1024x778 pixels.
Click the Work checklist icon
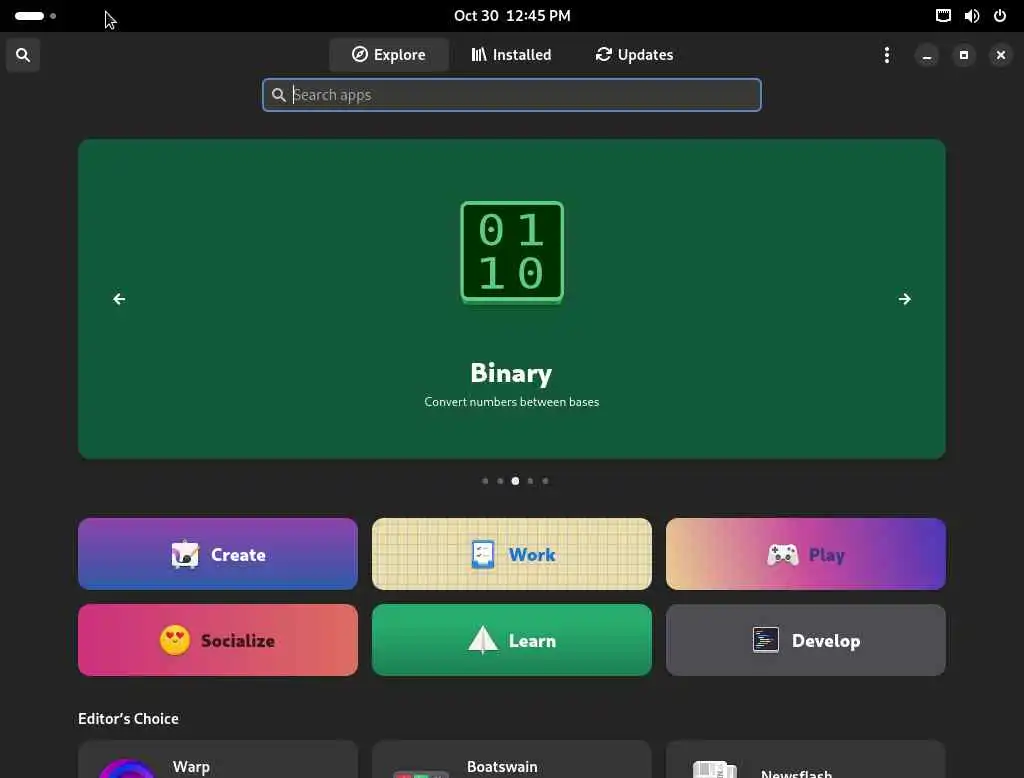pyautogui.click(x=483, y=555)
